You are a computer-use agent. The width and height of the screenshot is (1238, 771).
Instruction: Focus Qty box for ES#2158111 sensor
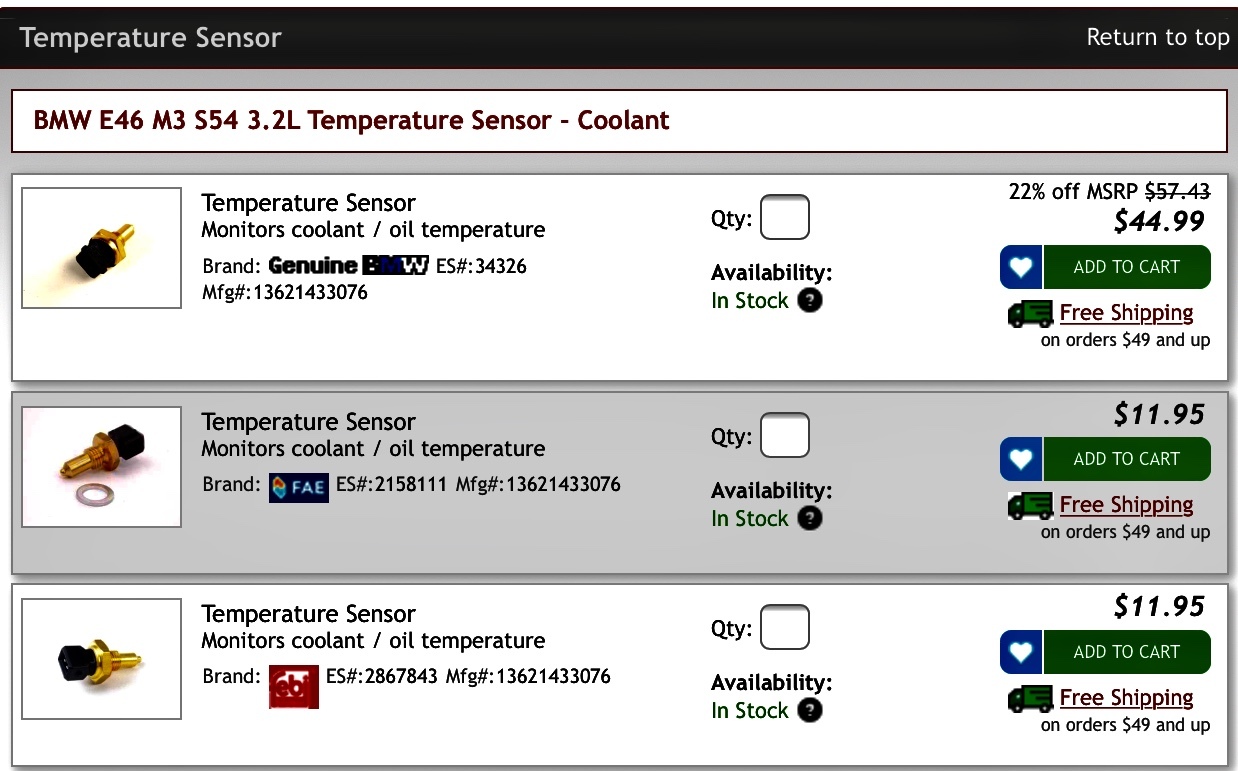[x=785, y=435]
